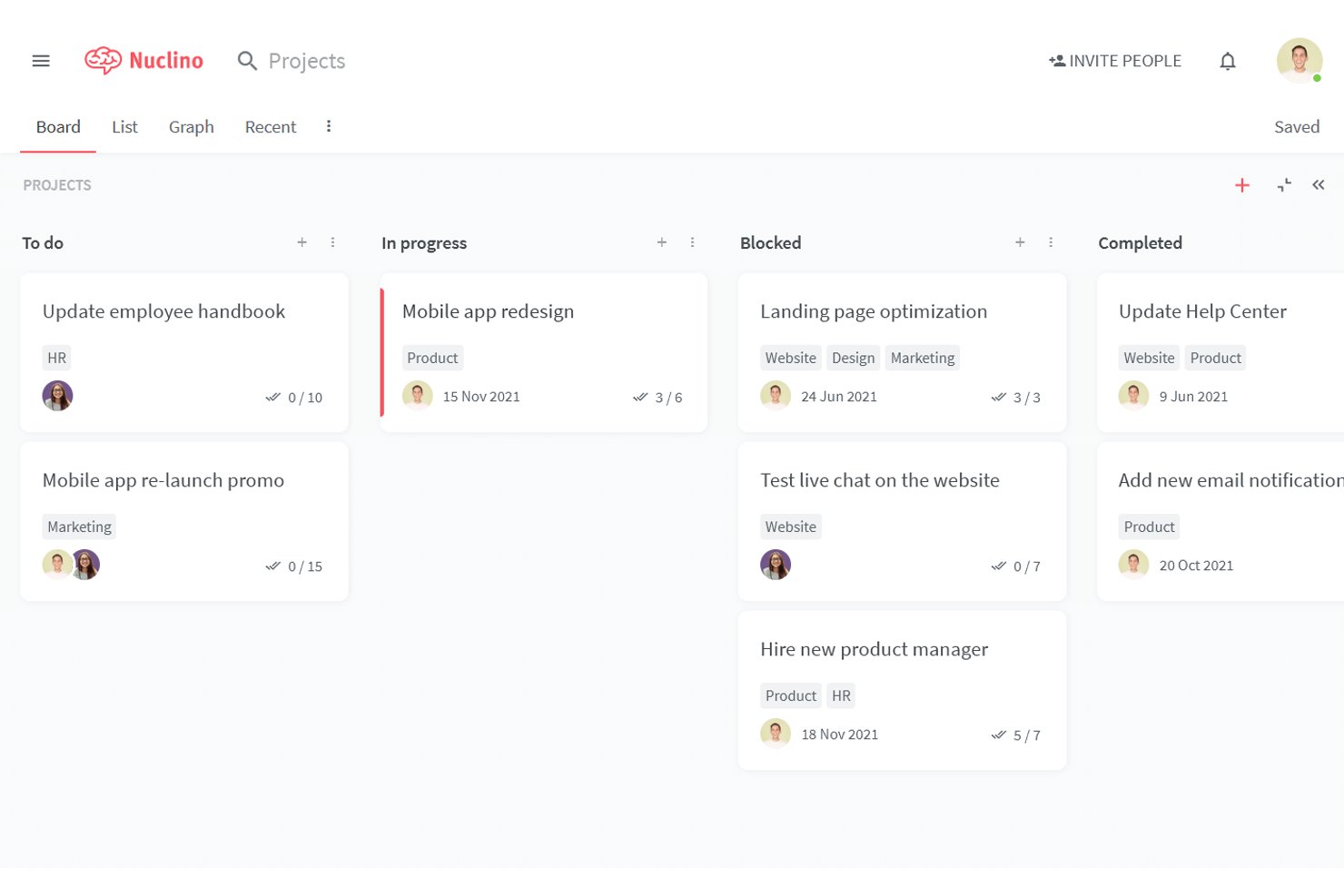Image resolution: width=1344 pixels, height=896 pixels.
Task: Click the red plus to add item
Action: [1242, 185]
